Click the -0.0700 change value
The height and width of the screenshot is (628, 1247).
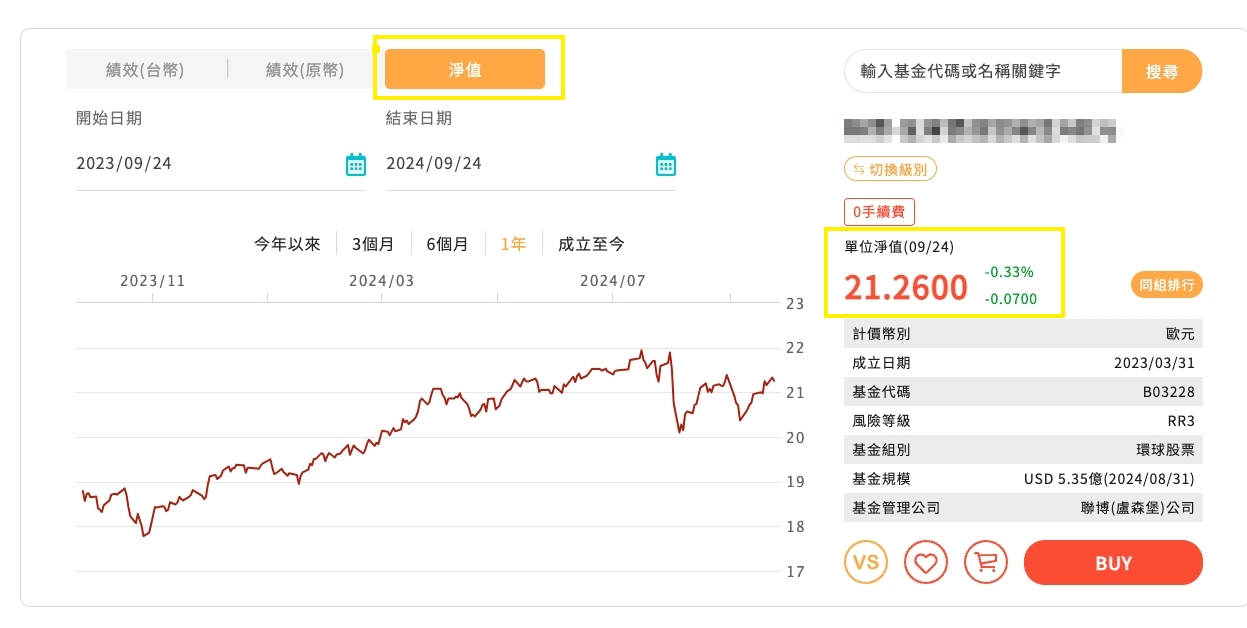(x=1011, y=298)
